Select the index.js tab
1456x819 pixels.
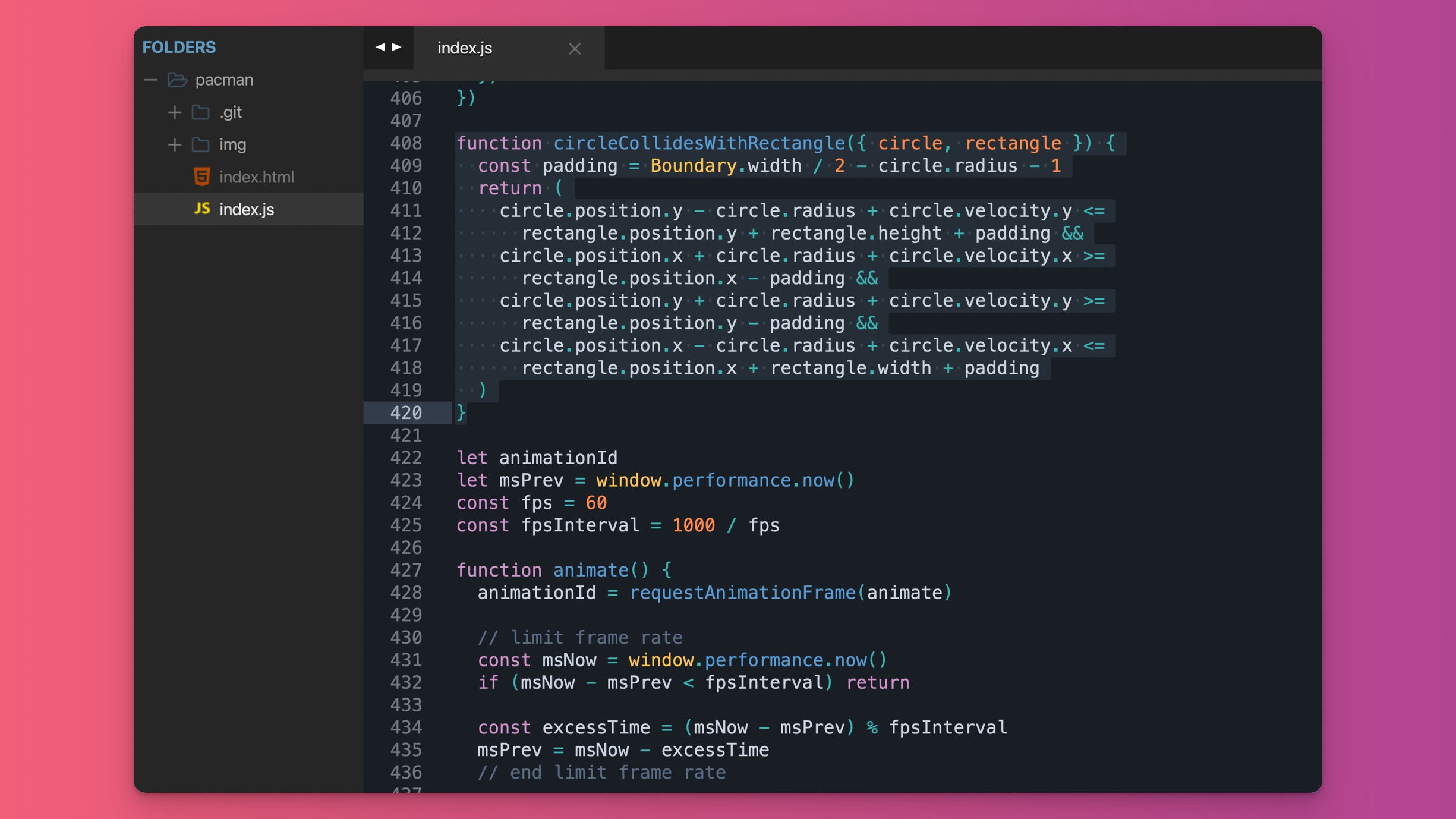(x=509, y=48)
